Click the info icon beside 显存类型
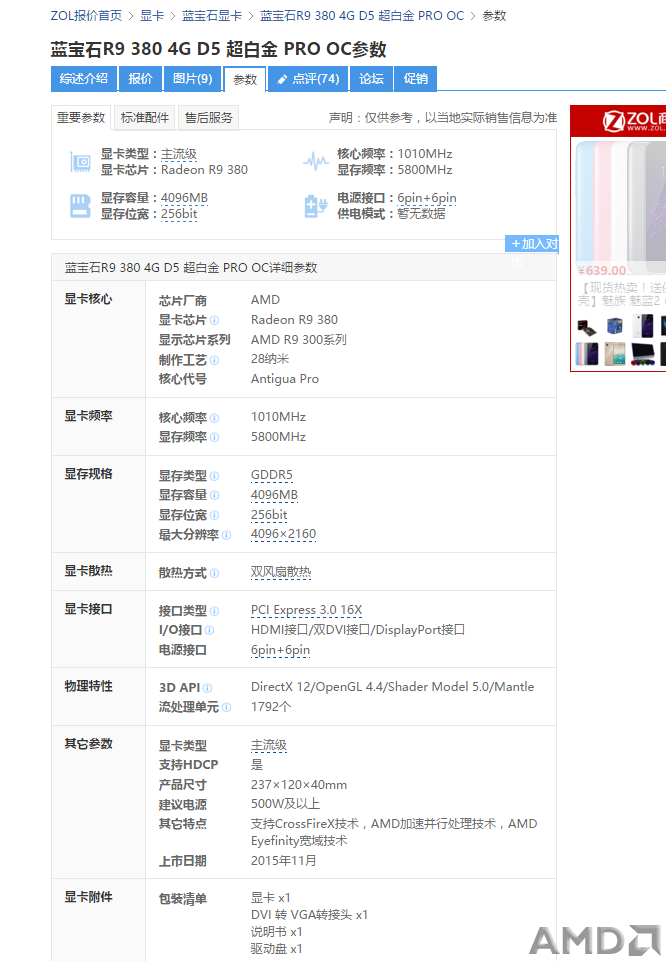Viewport: 666px width, 961px height. coord(214,476)
